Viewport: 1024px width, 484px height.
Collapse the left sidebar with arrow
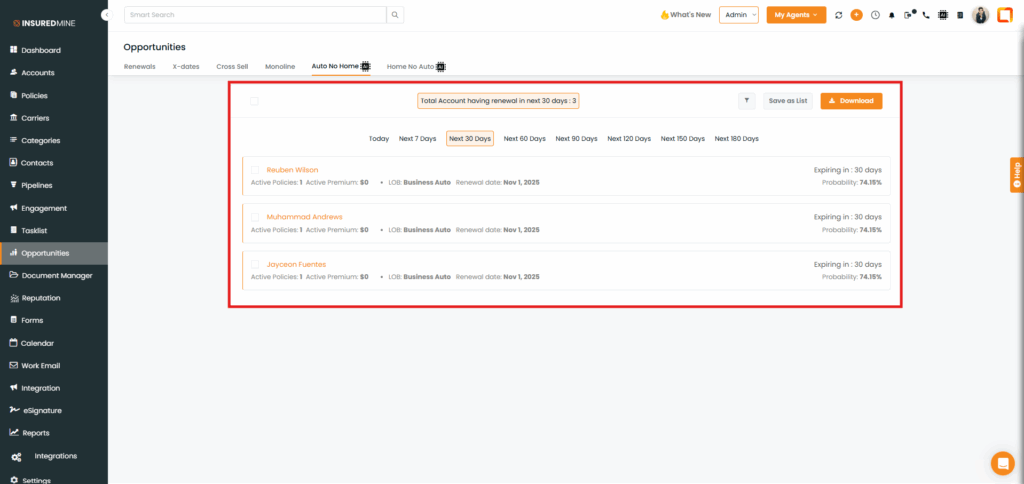tap(106, 15)
